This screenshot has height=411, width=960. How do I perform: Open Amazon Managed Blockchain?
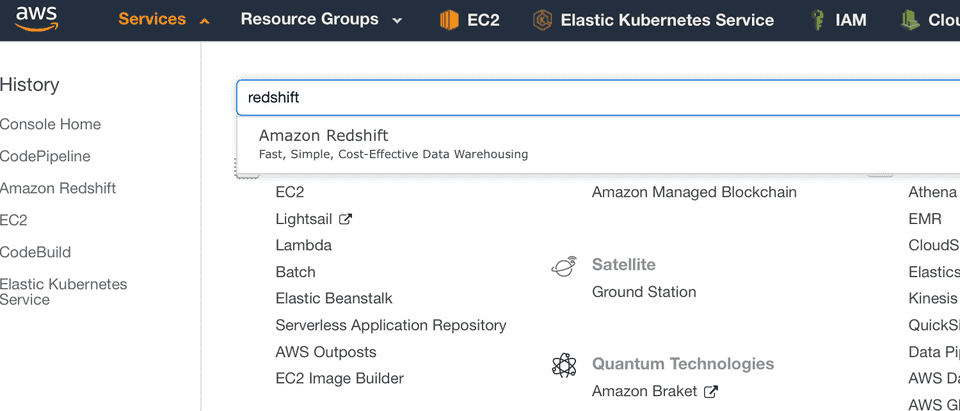(694, 192)
